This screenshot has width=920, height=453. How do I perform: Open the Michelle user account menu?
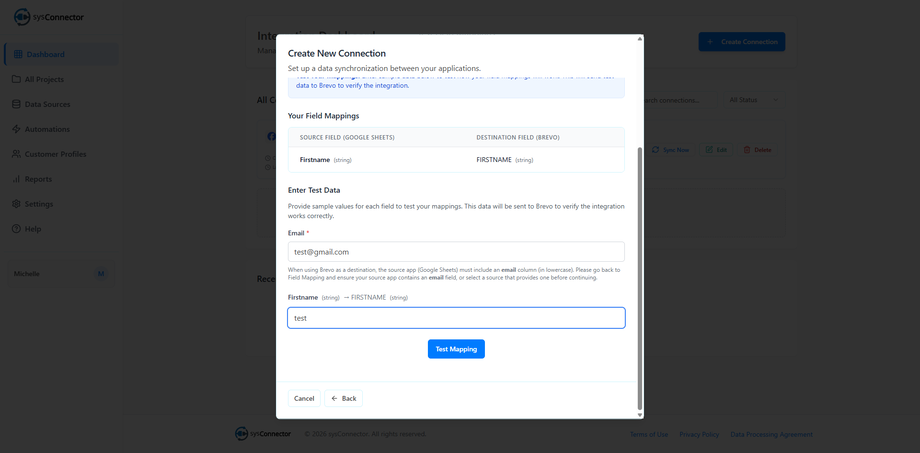(58, 273)
